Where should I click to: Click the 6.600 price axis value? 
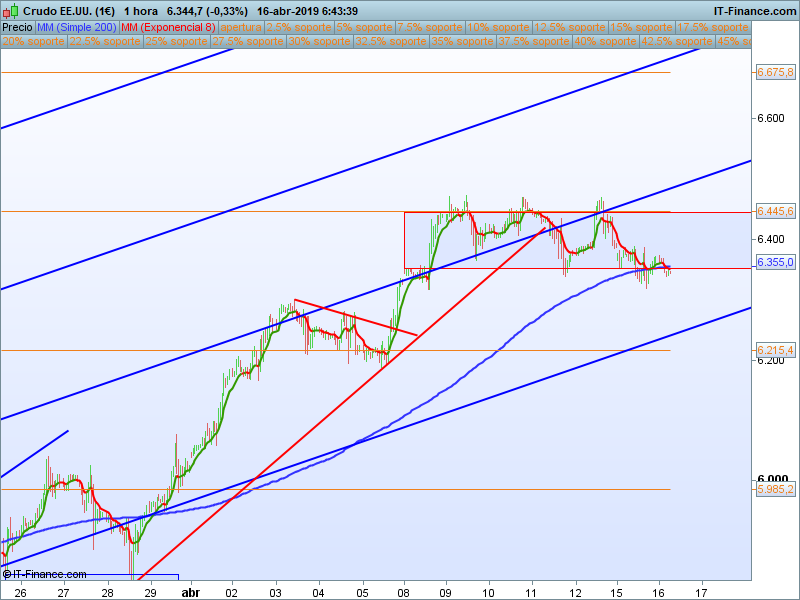tap(770, 118)
